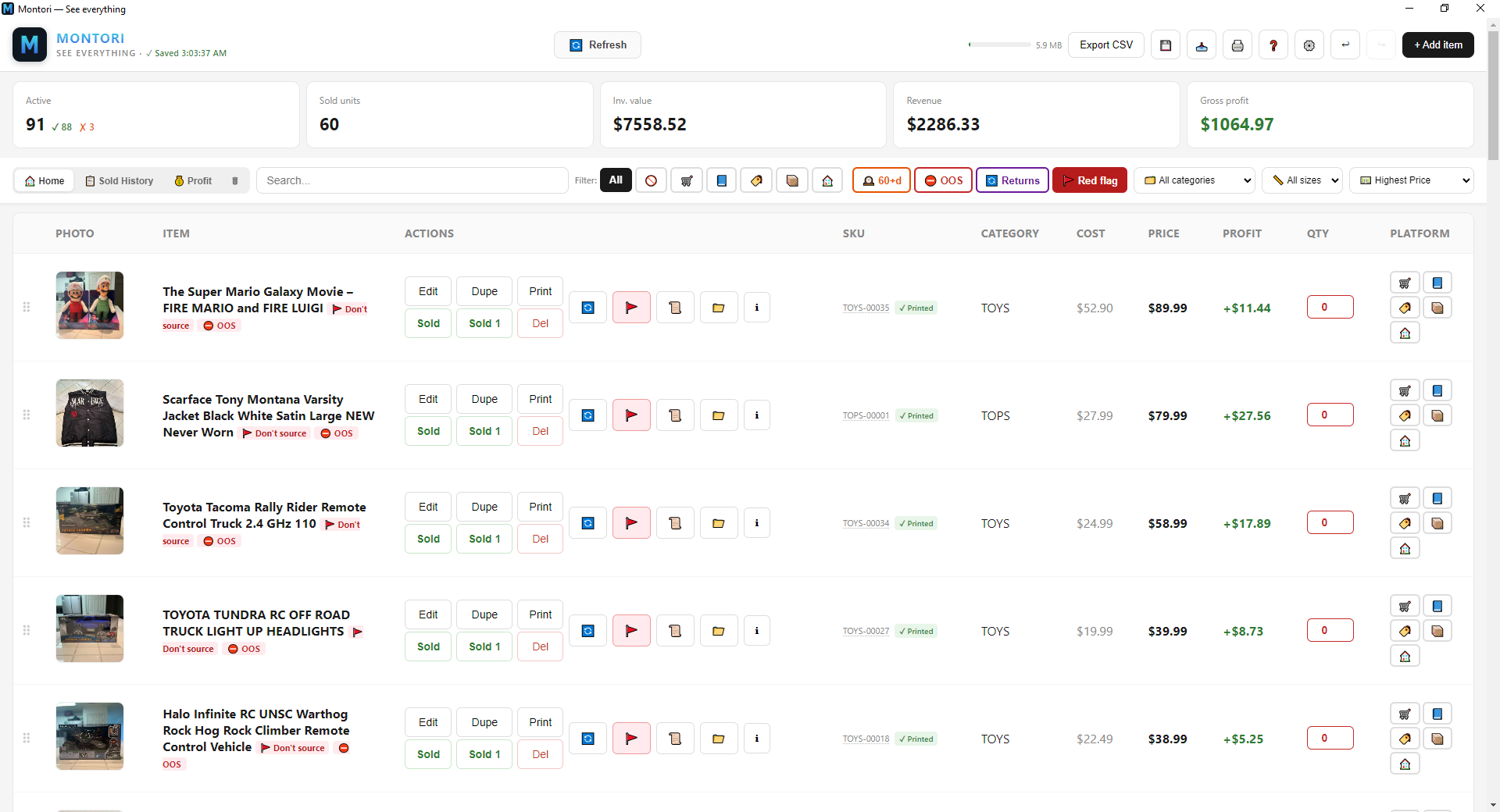Open help via red question mark

[x=1273, y=45]
